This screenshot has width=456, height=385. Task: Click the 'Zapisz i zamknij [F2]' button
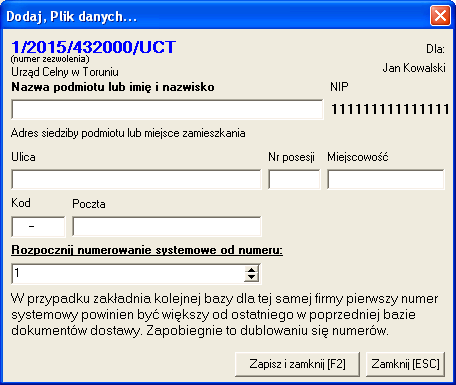click(x=297, y=364)
